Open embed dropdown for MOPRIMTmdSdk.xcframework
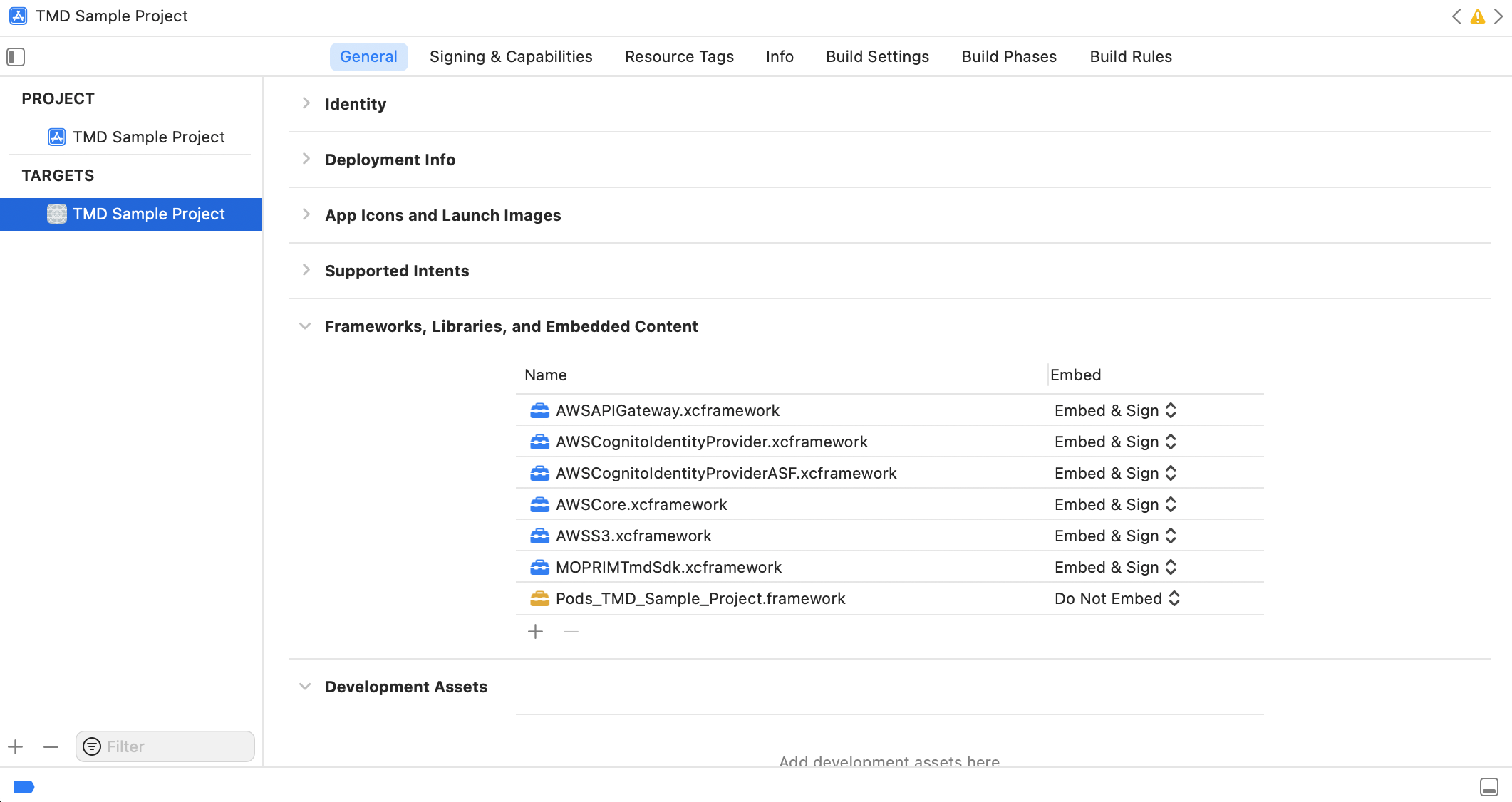 point(1115,567)
